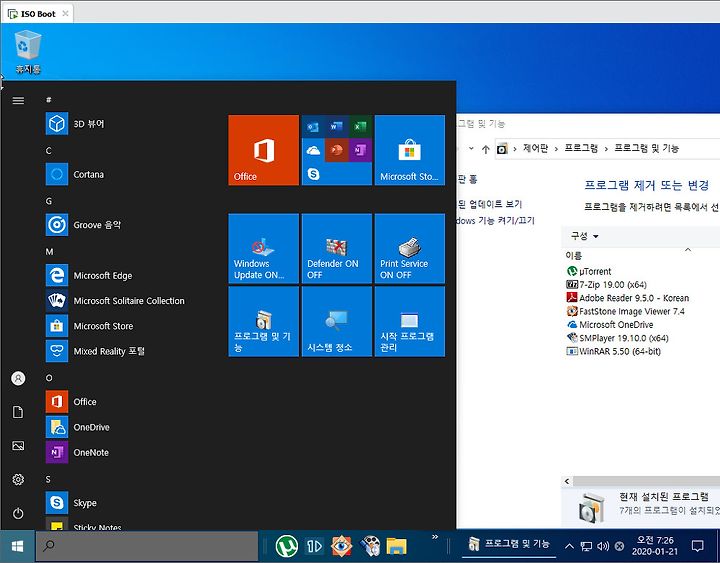The height and width of the screenshot is (563, 720).
Task: Open the 구성 dropdown in Programs window
Action: tap(584, 236)
